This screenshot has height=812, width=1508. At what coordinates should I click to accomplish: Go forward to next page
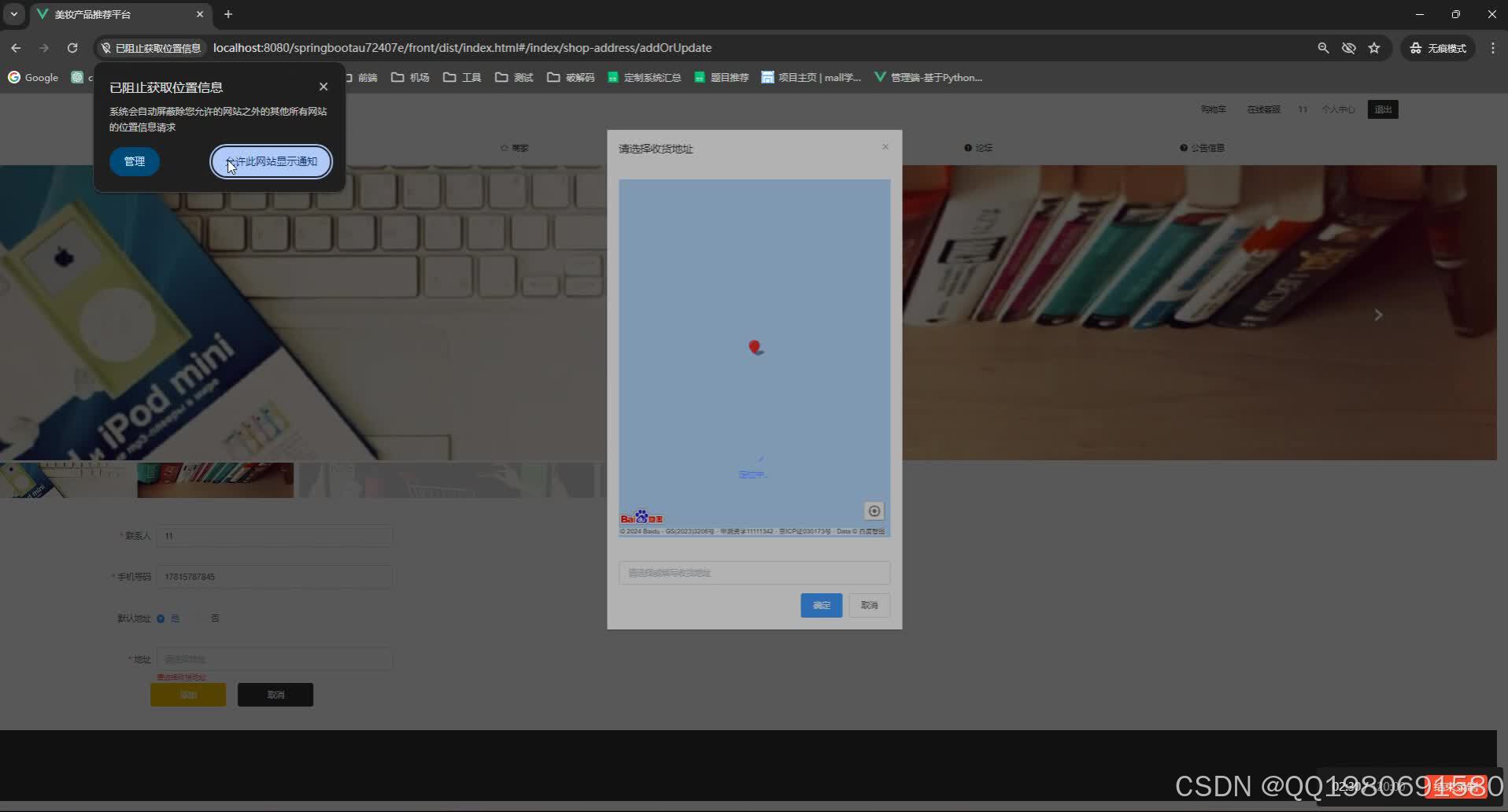click(44, 48)
